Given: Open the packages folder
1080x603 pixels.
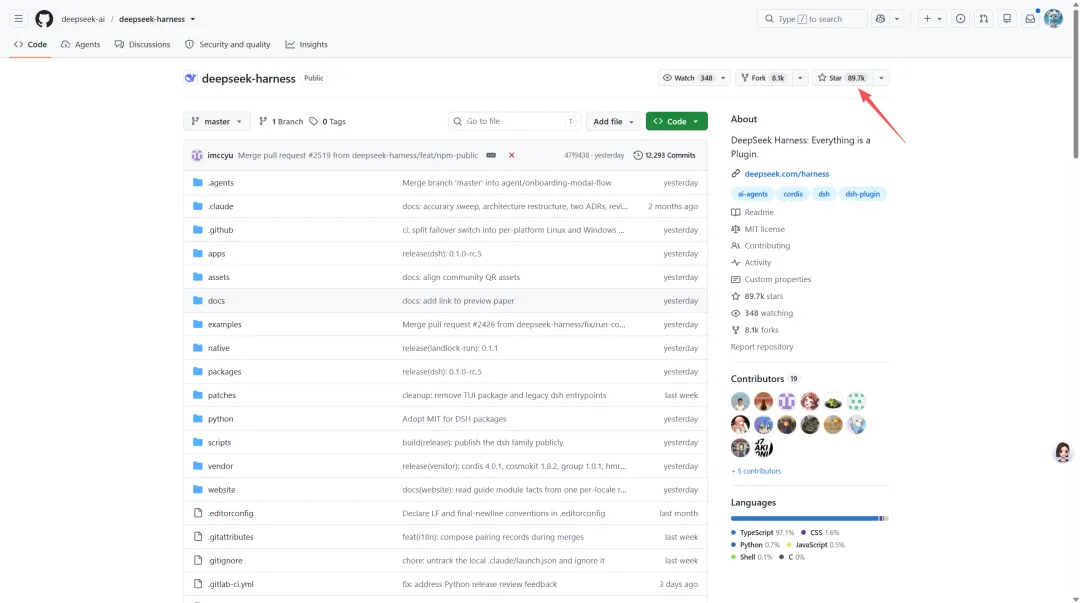Looking at the screenshot, I should (225, 371).
